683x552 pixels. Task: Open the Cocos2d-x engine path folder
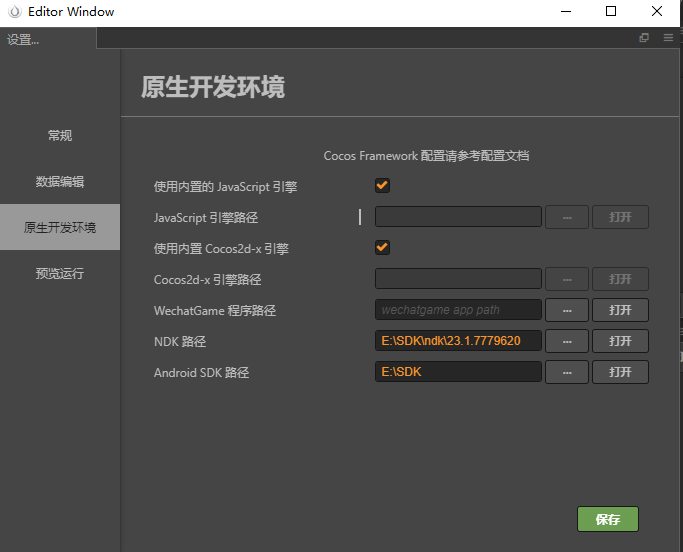click(620, 279)
